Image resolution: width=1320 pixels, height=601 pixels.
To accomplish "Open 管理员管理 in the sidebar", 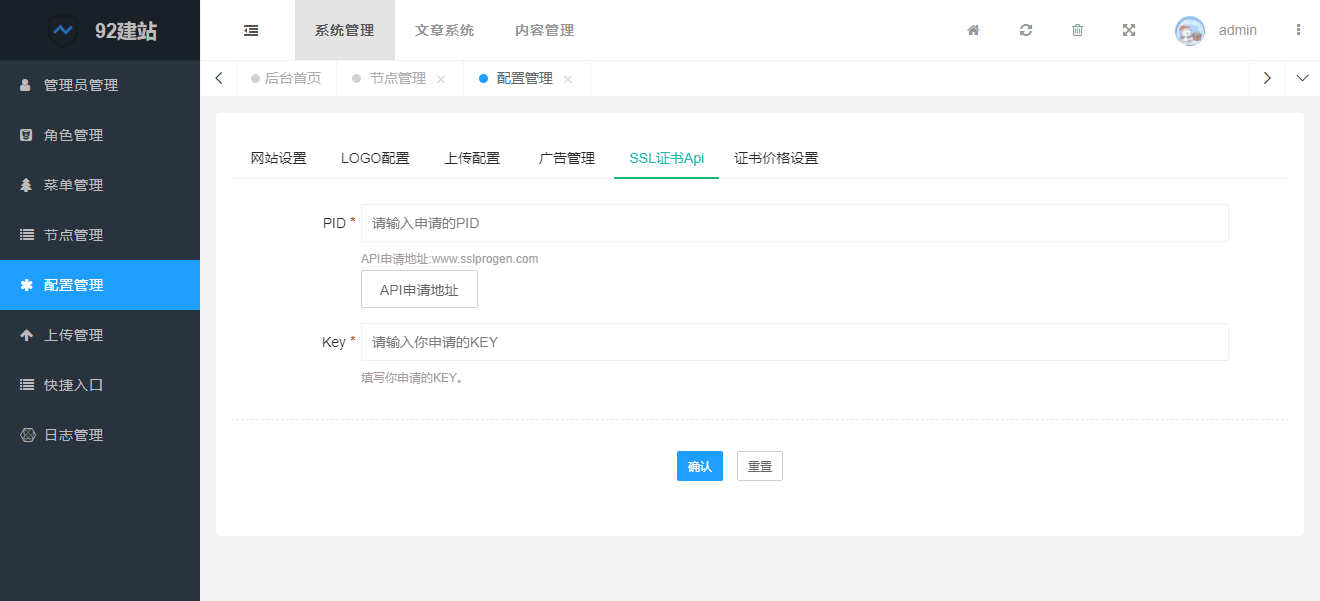I will (100, 85).
